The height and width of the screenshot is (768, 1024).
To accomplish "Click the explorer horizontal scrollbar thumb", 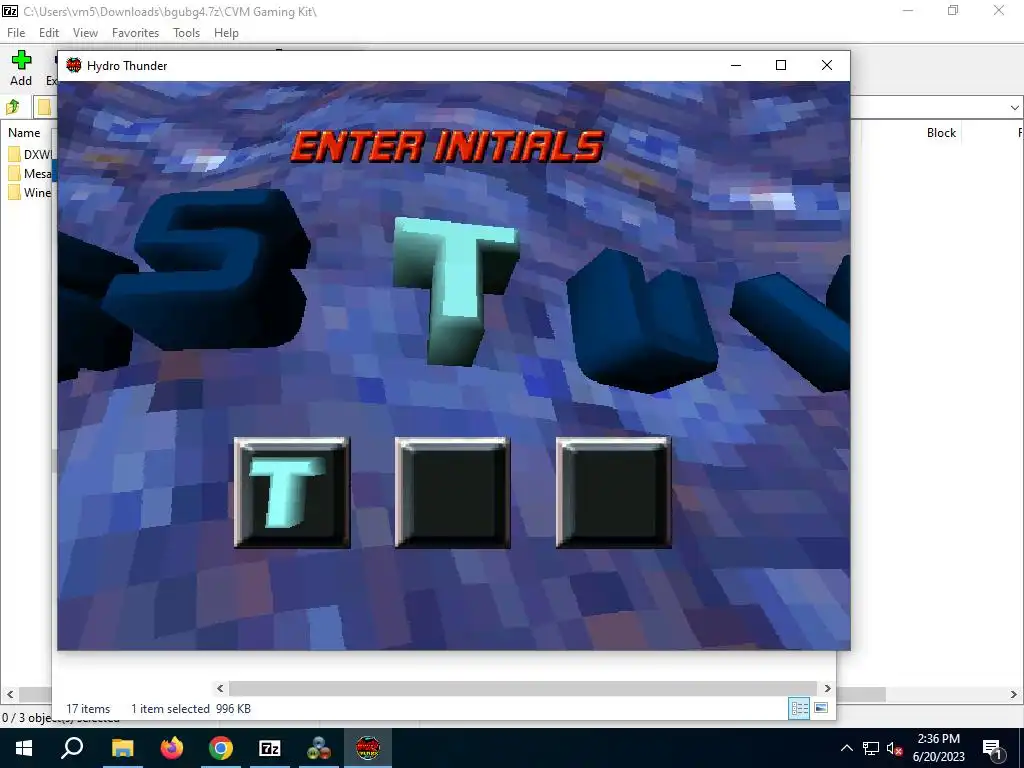I will point(522,688).
